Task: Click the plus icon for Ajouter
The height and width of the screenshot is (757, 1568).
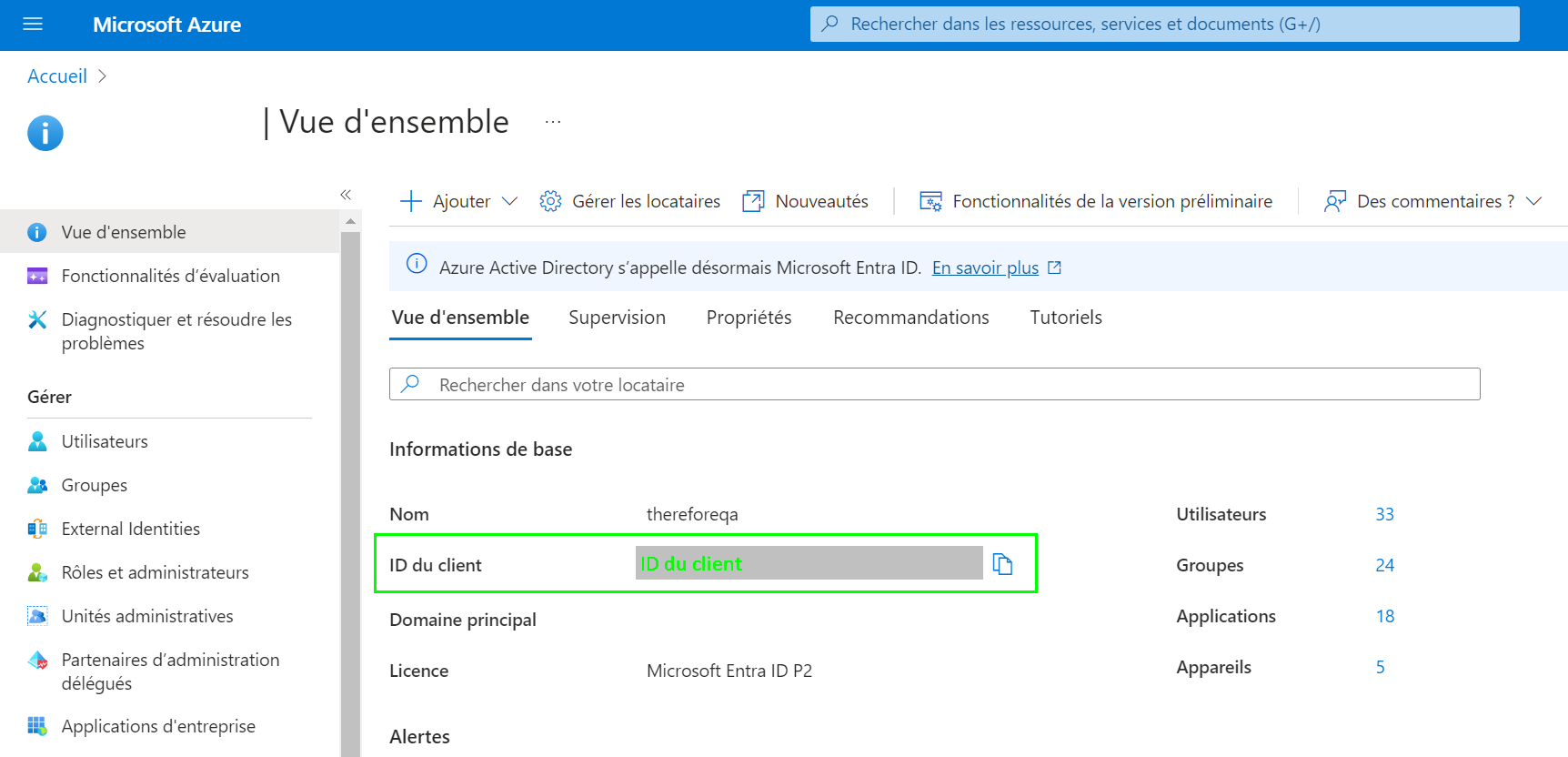Action: (411, 201)
